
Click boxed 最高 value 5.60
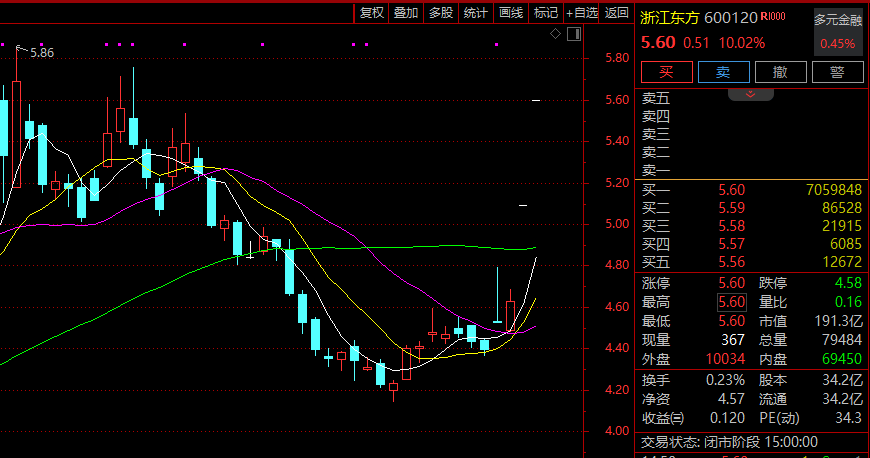coord(732,302)
